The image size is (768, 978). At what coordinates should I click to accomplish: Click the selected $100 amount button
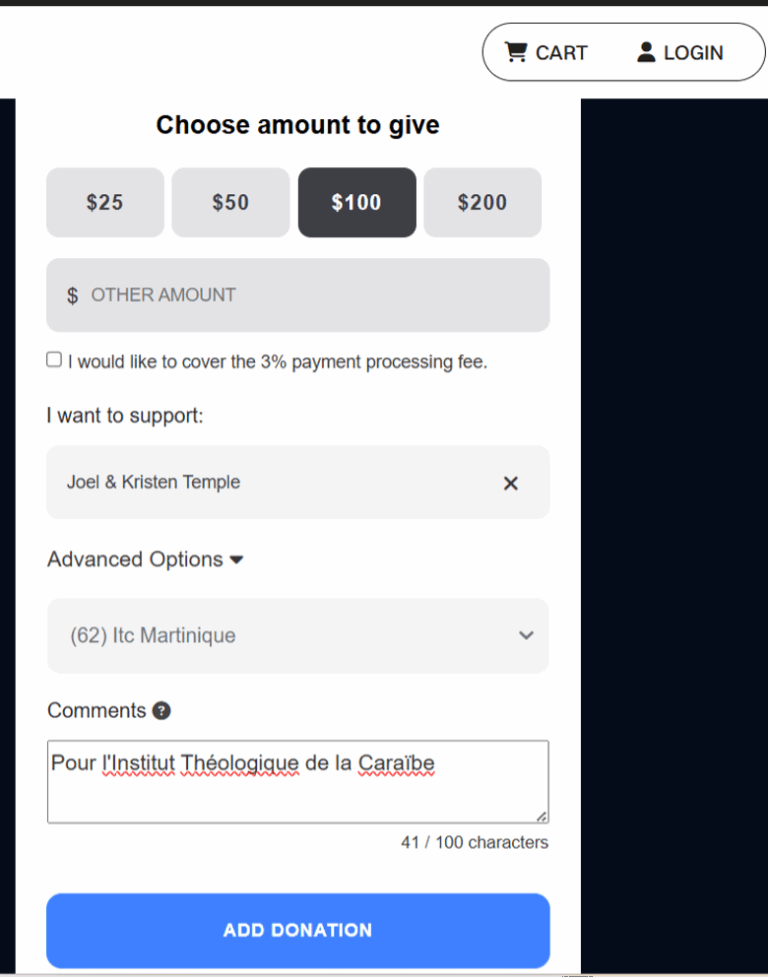[356, 202]
